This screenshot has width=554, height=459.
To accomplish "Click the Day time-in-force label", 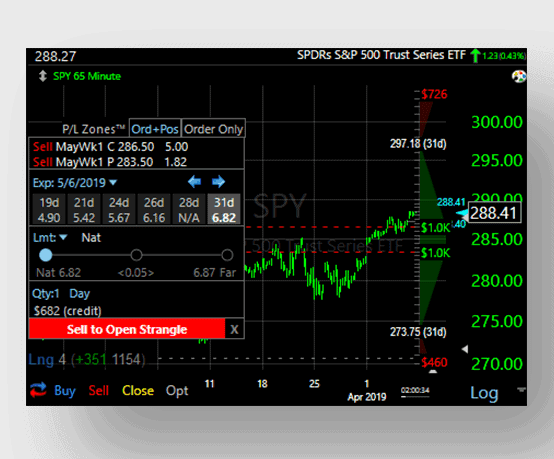I will click(x=79, y=294).
